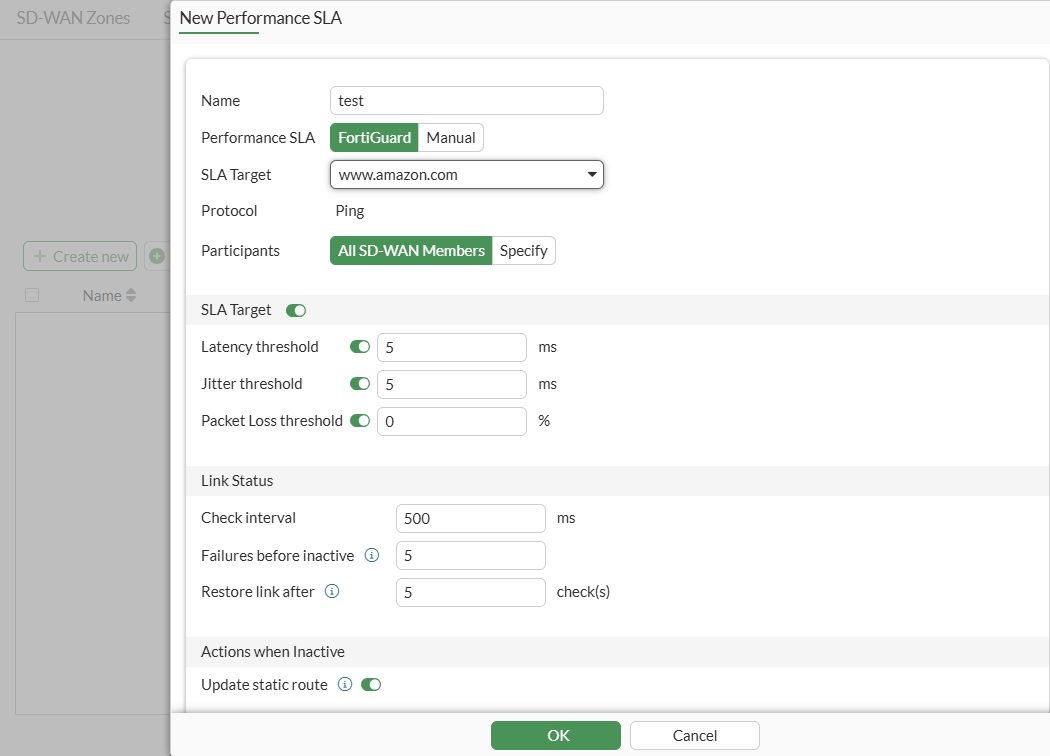Viewport: 1050px width, 756px height.
Task: Click the Create new button
Action: coord(79,256)
